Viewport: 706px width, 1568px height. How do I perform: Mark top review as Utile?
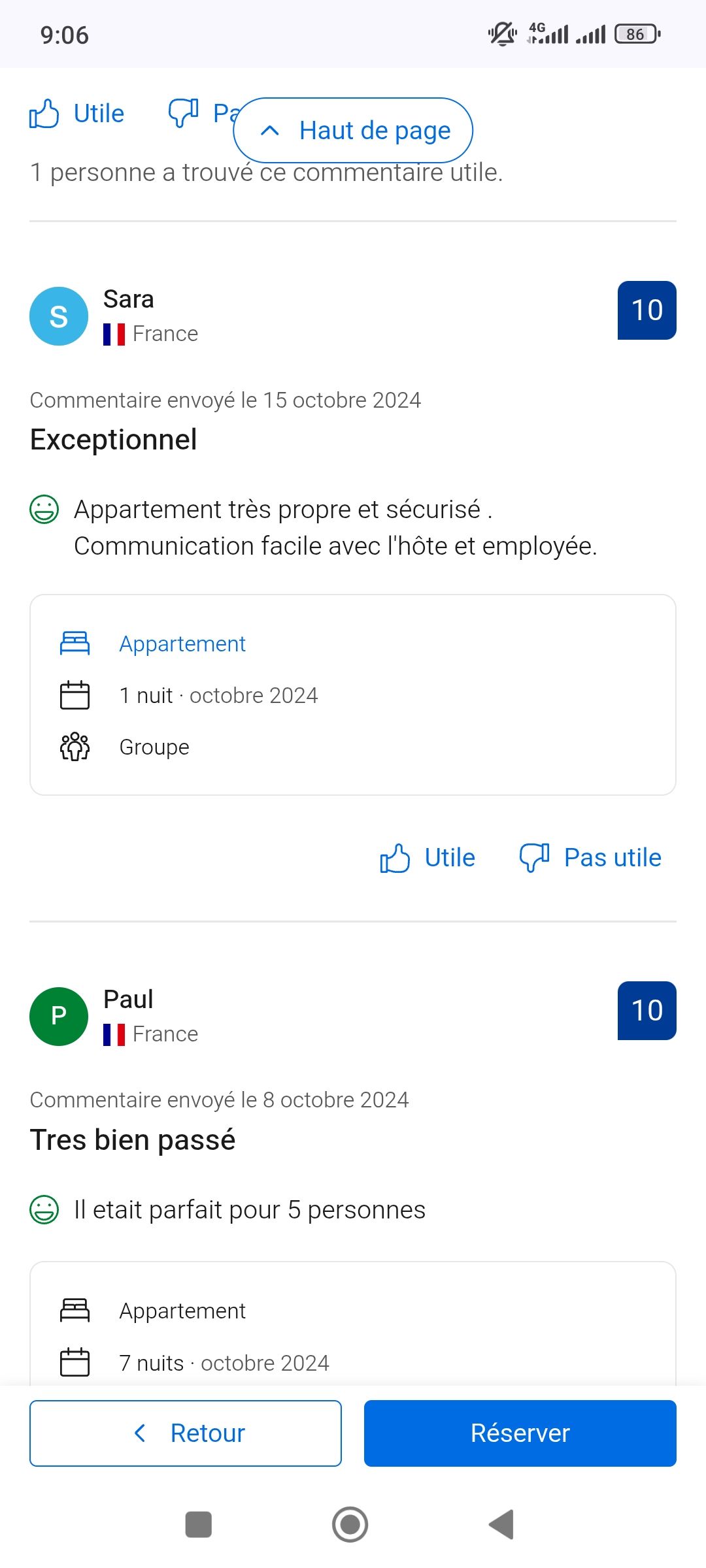tap(99, 114)
